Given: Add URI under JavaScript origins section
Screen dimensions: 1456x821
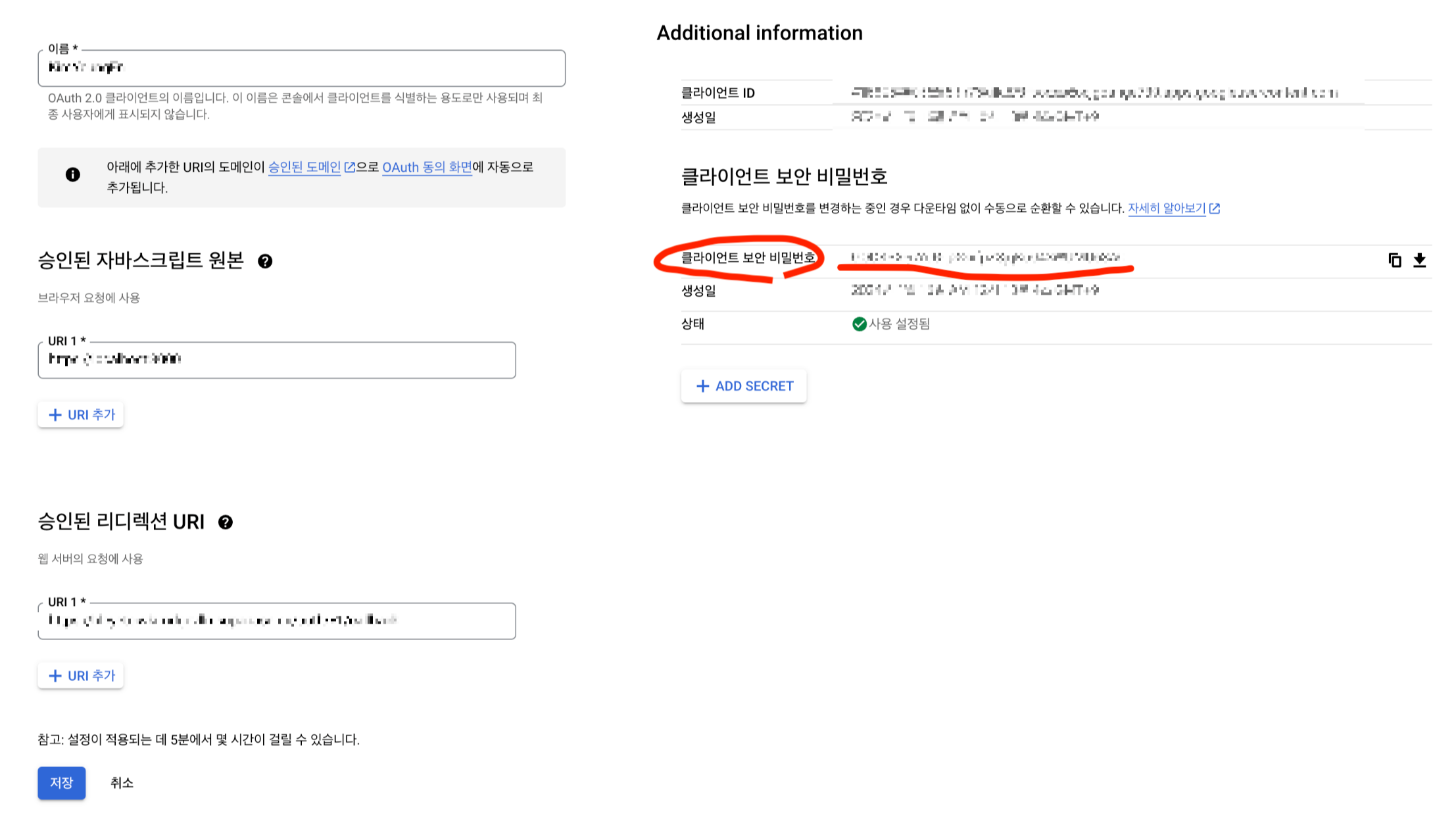Looking at the screenshot, I should click(81, 415).
